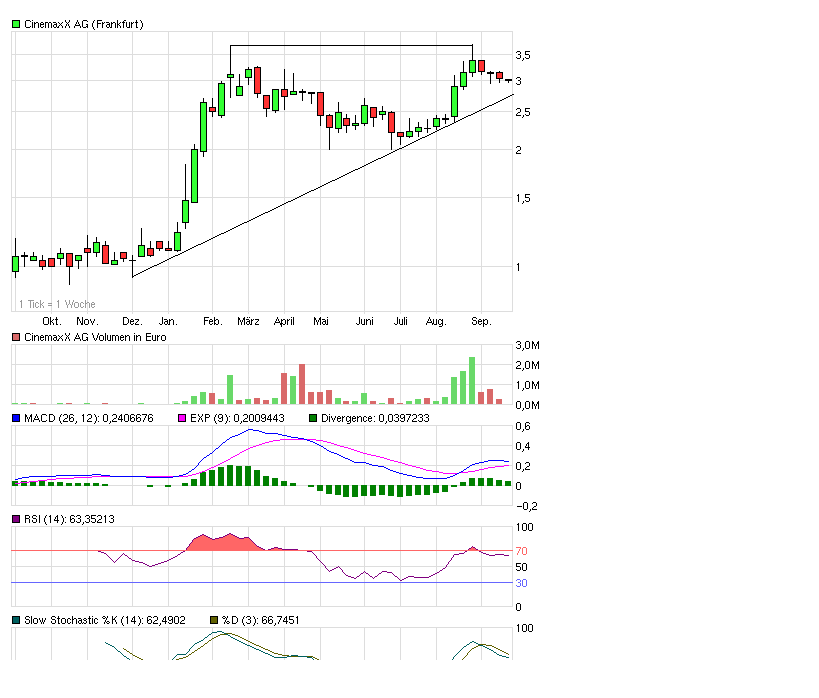
Task: Click the red Volumen in Euro legend square
Action: click(16, 338)
